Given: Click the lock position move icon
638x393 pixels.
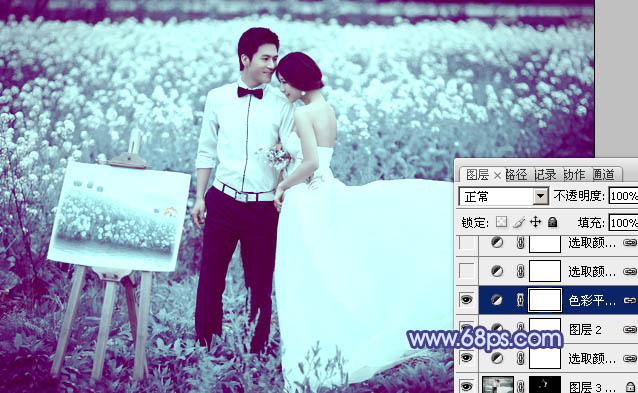Looking at the screenshot, I should click(535, 222).
